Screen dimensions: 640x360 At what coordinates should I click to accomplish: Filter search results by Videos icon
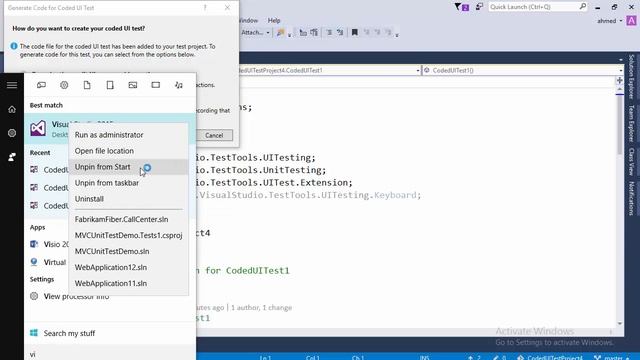156,85
